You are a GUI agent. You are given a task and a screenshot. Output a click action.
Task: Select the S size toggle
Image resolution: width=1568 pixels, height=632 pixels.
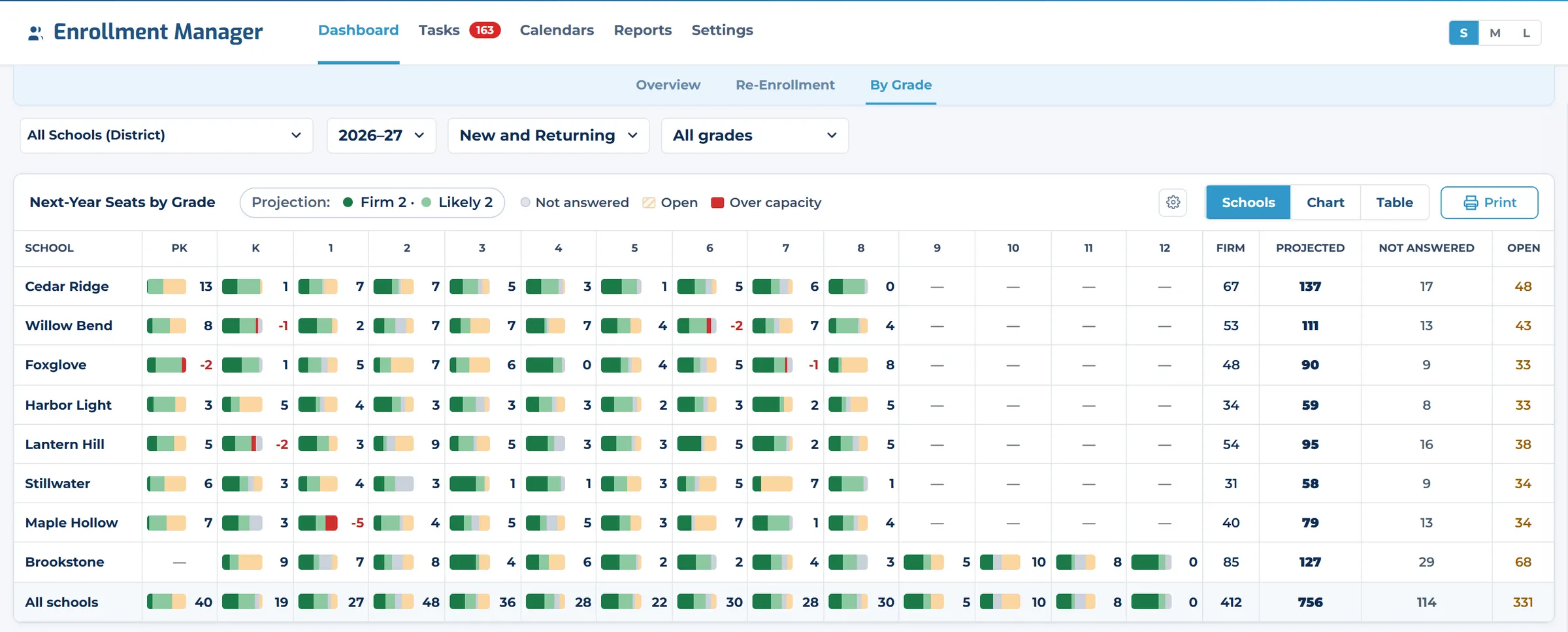(x=1463, y=33)
